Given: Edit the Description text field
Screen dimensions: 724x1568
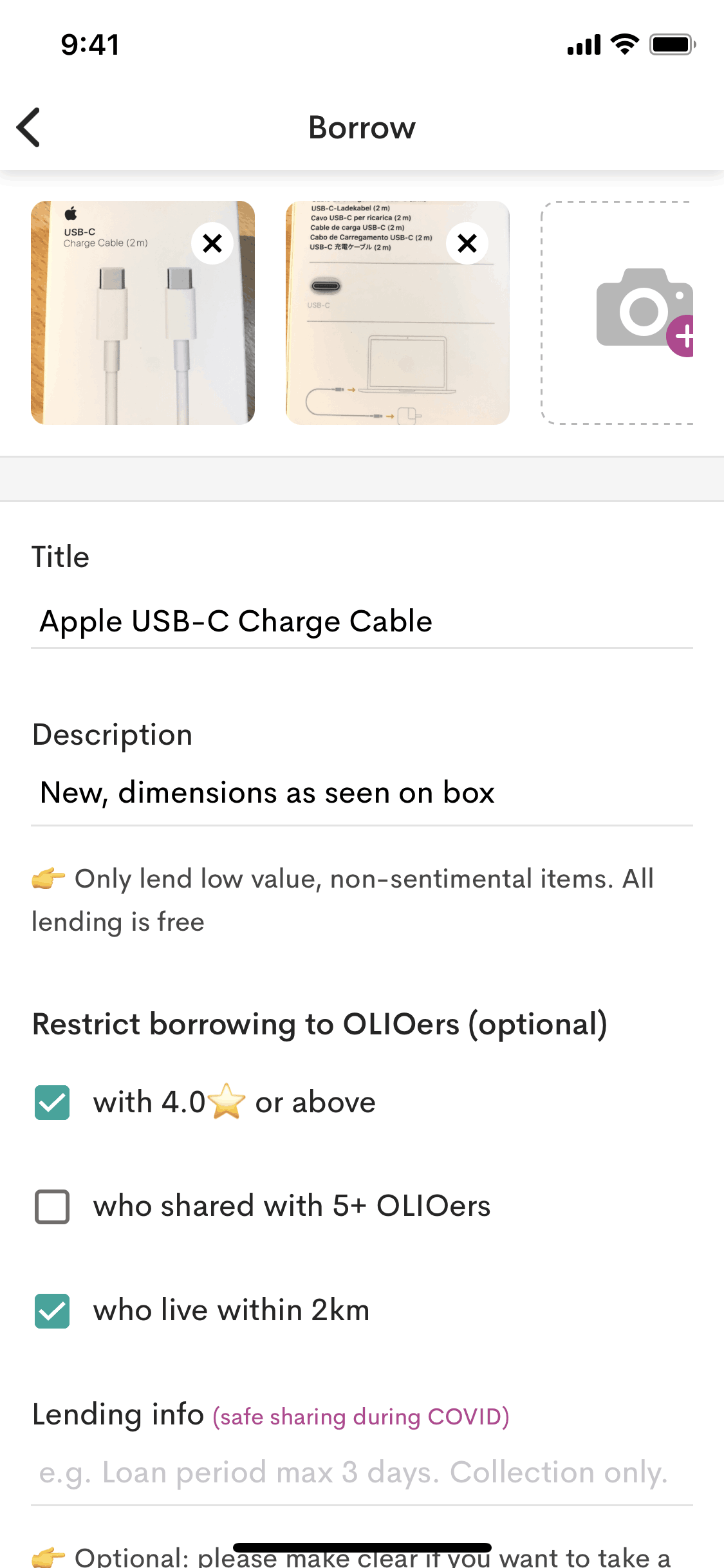Looking at the screenshot, I should [x=362, y=793].
